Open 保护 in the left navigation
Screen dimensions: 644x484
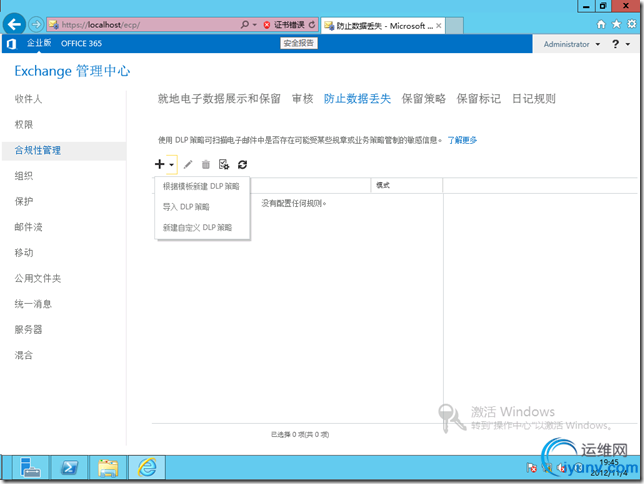(24, 201)
